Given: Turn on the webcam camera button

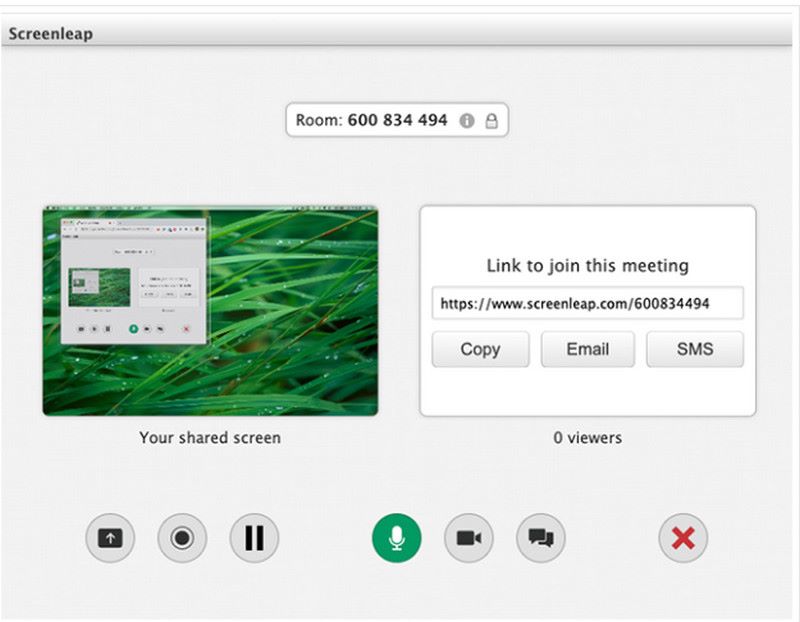Looking at the screenshot, I should 469,538.
